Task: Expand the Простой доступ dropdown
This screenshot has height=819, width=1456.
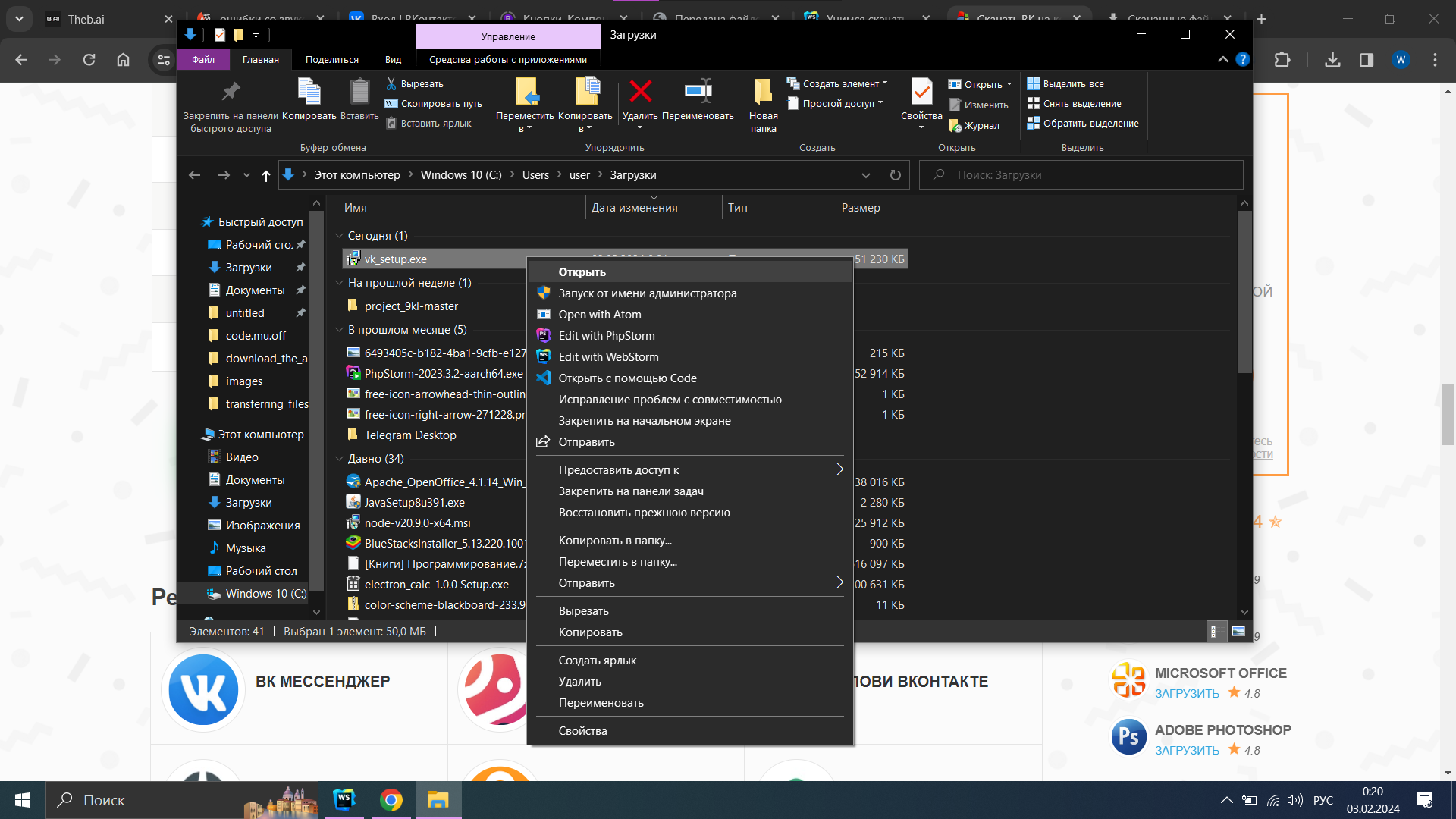Action: [880, 103]
